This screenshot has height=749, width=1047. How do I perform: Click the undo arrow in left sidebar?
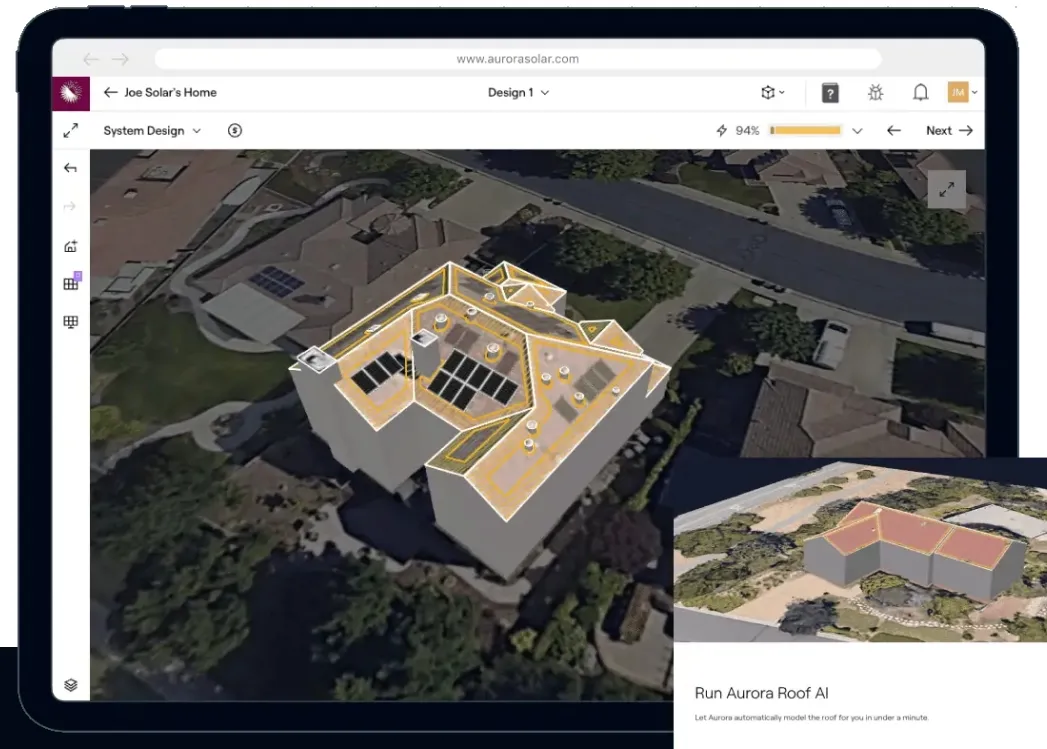coord(70,168)
